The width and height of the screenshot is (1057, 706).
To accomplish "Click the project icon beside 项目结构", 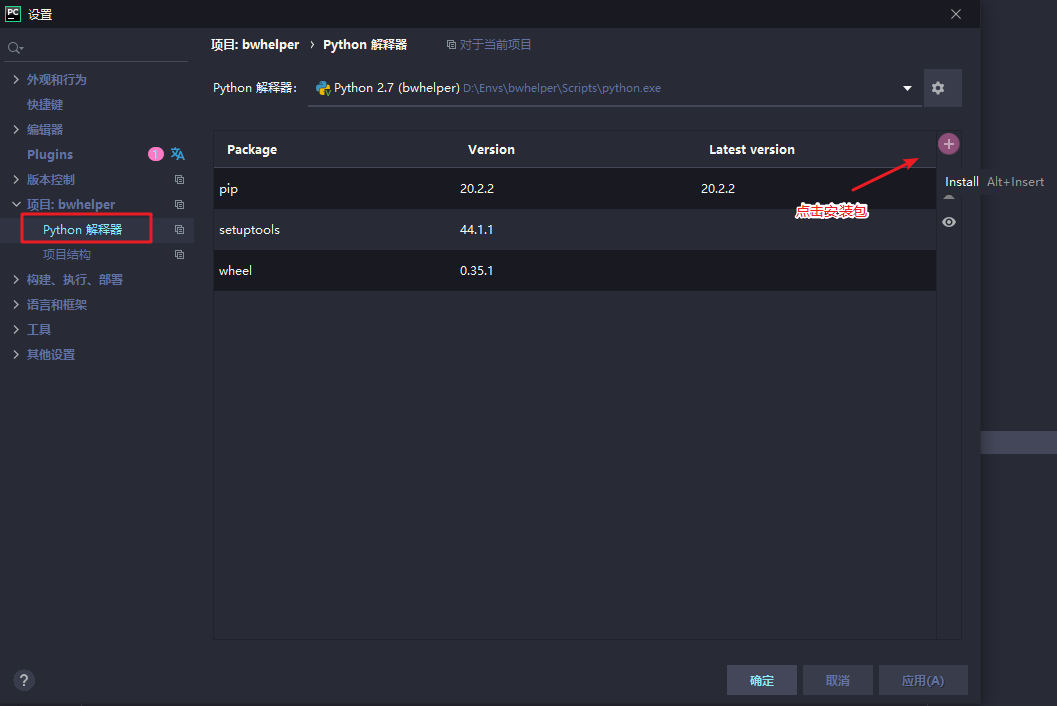I will 179,255.
